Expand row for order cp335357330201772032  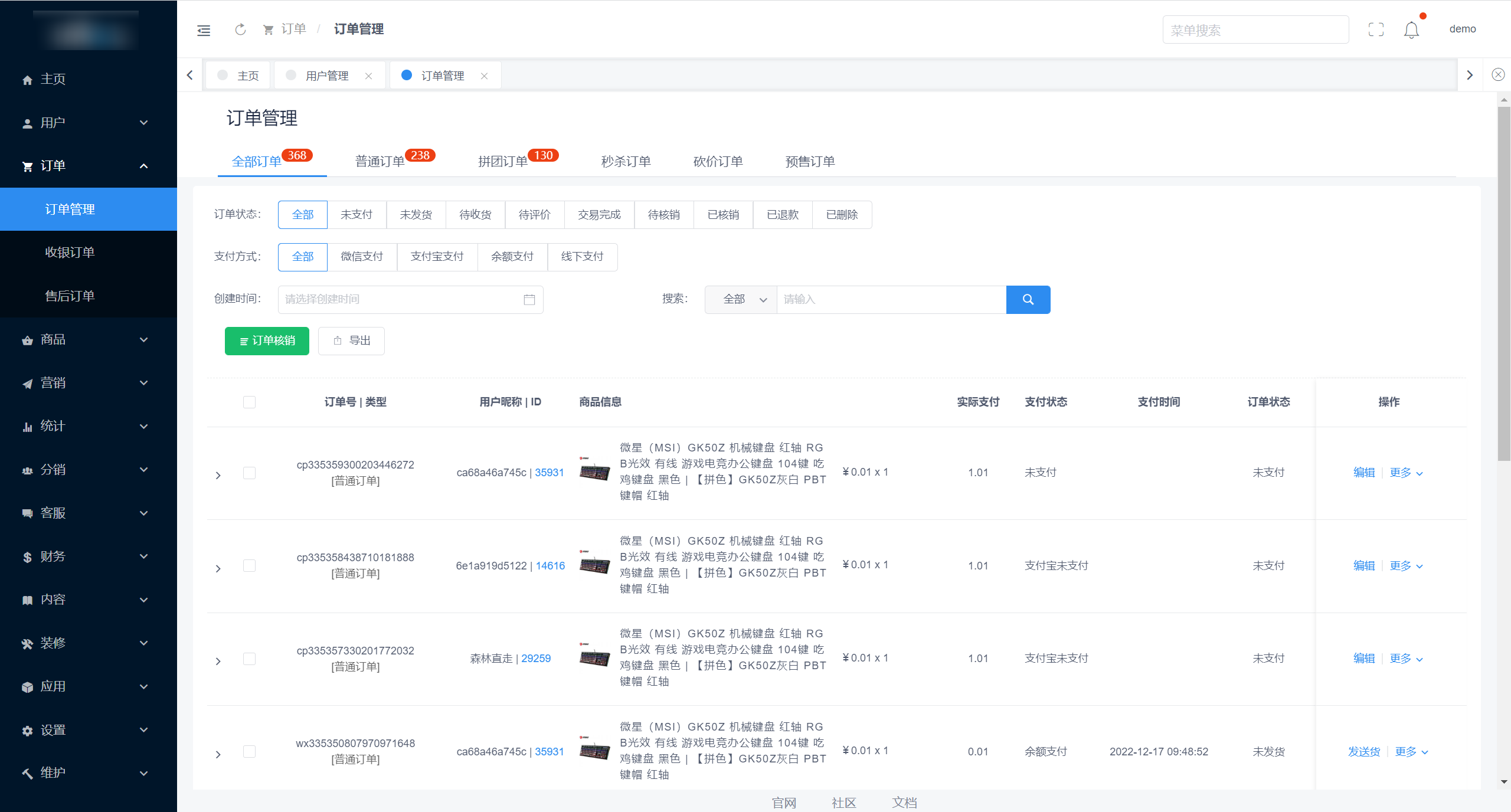coord(218,662)
